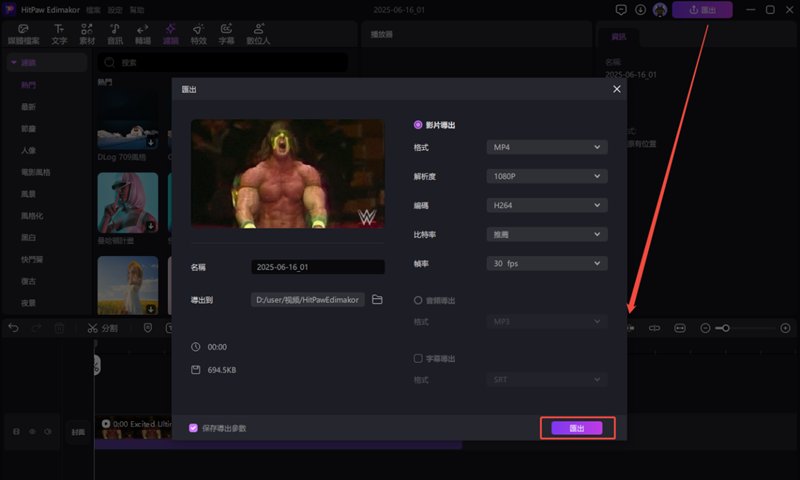Screen dimensions: 800x480
Task: Click the 名稱 name field 2025-06-16_01
Action: point(318,267)
